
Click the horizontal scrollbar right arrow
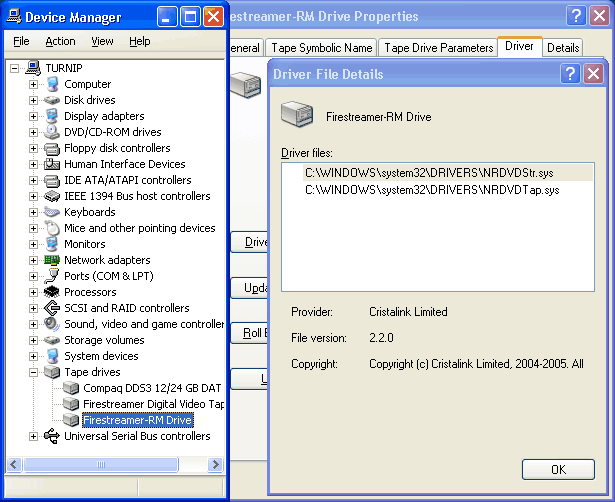215,465
